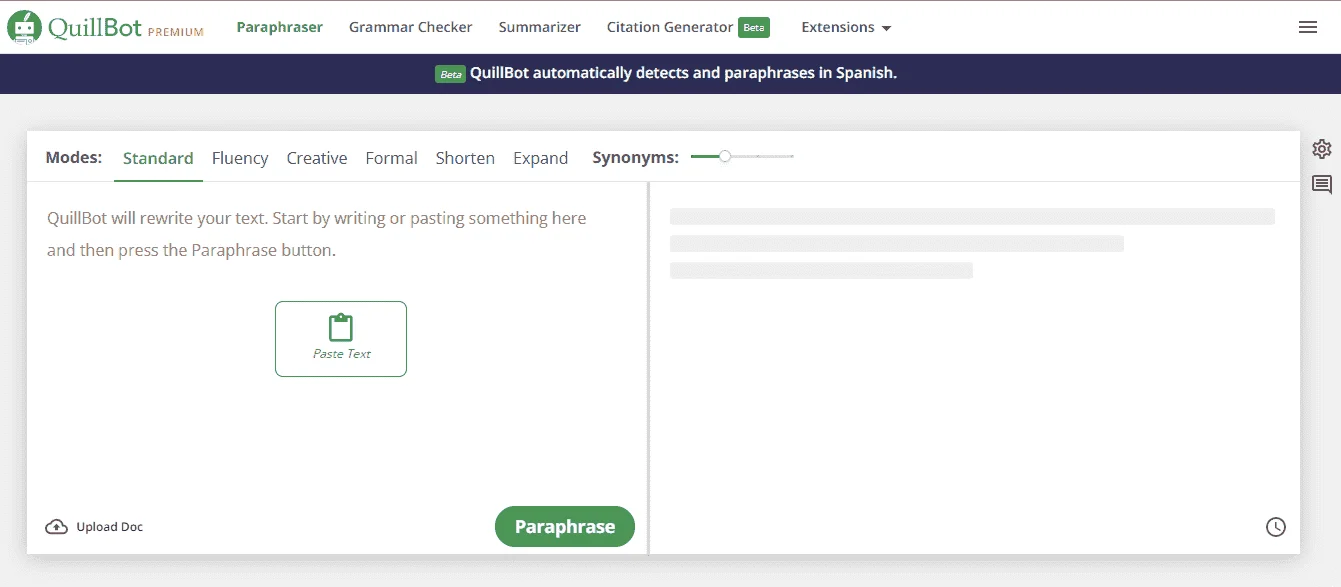Open the Citation Generator
1341x587 pixels.
pyautogui.click(x=670, y=27)
